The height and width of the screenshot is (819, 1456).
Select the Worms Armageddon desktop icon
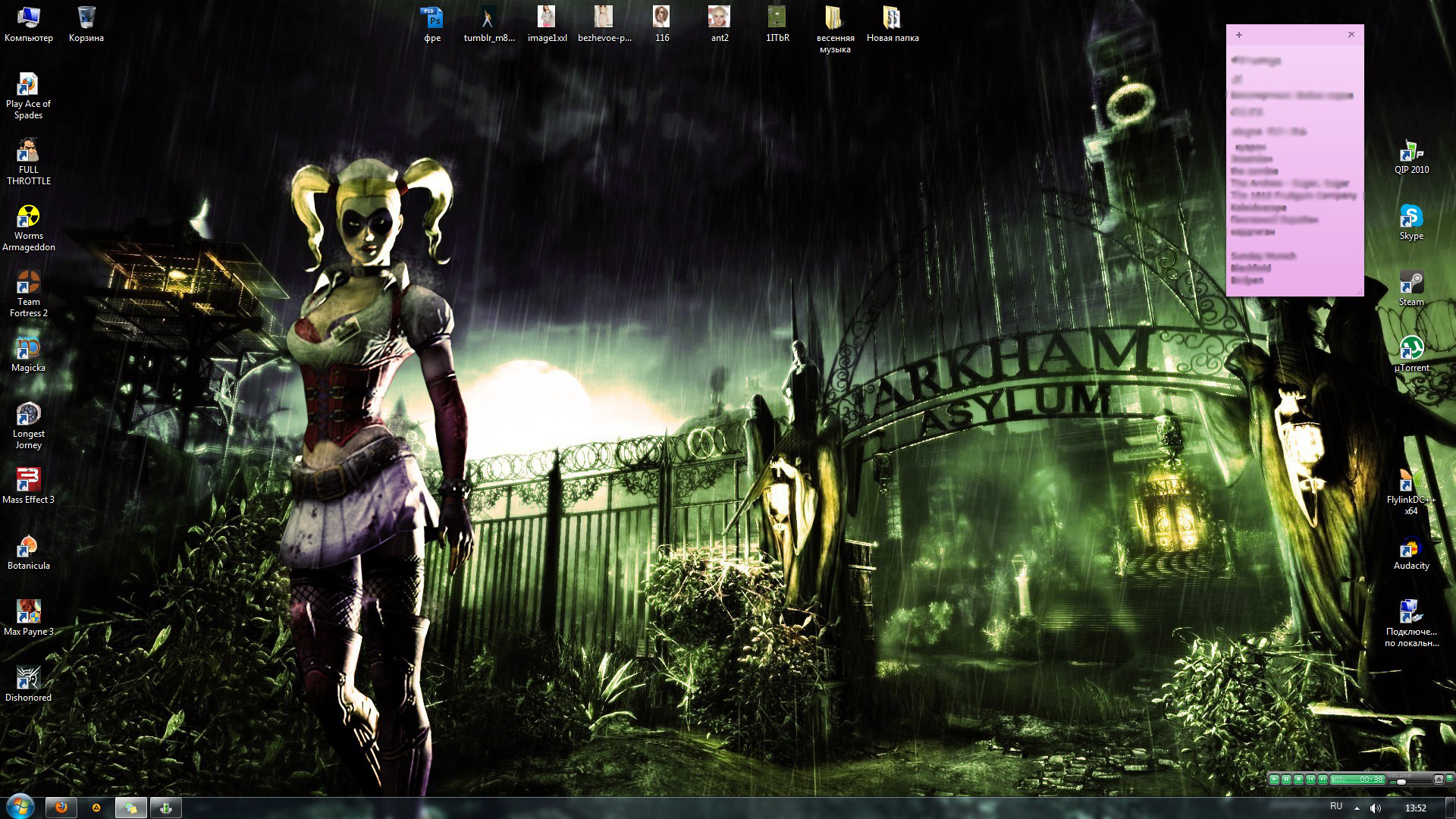click(28, 218)
